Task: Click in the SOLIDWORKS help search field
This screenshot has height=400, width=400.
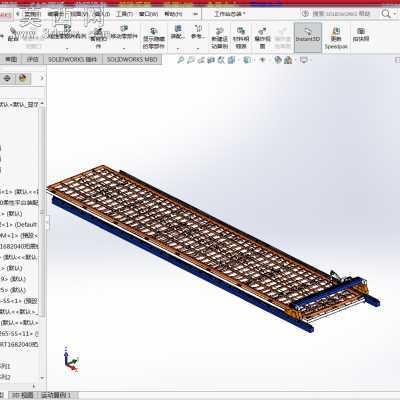Action: pos(341,14)
